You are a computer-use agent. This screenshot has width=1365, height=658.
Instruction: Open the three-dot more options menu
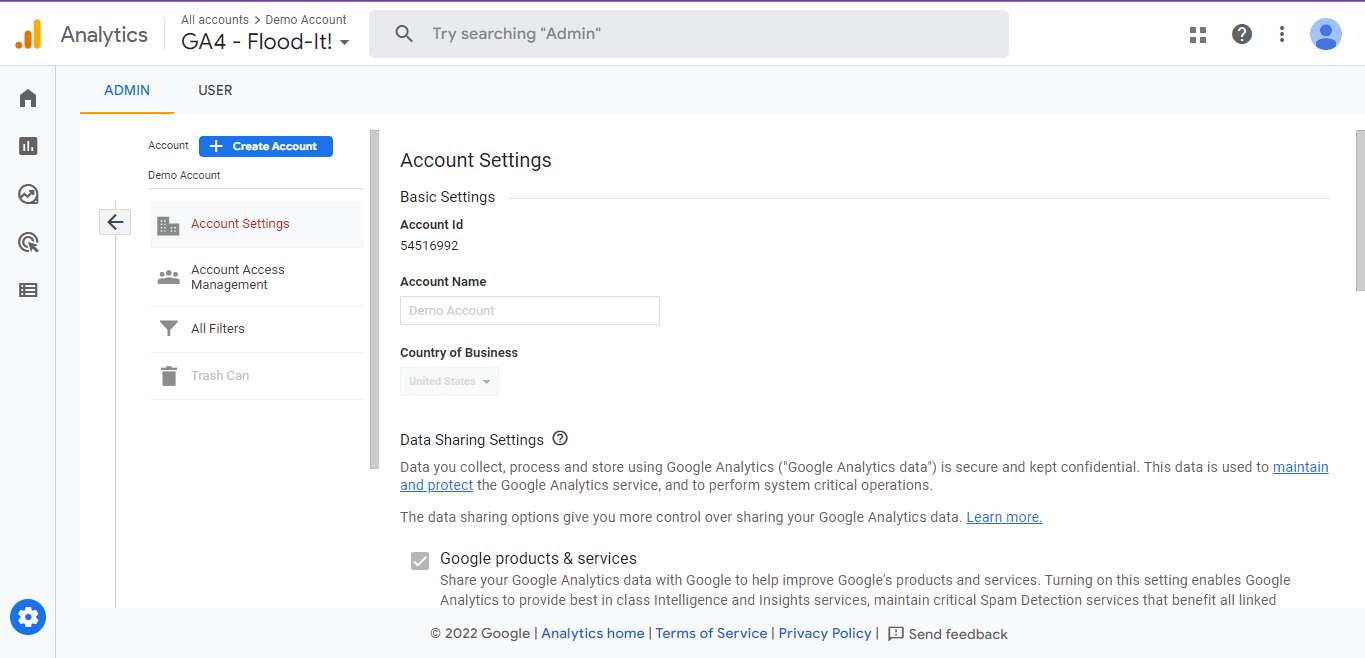pos(1282,34)
